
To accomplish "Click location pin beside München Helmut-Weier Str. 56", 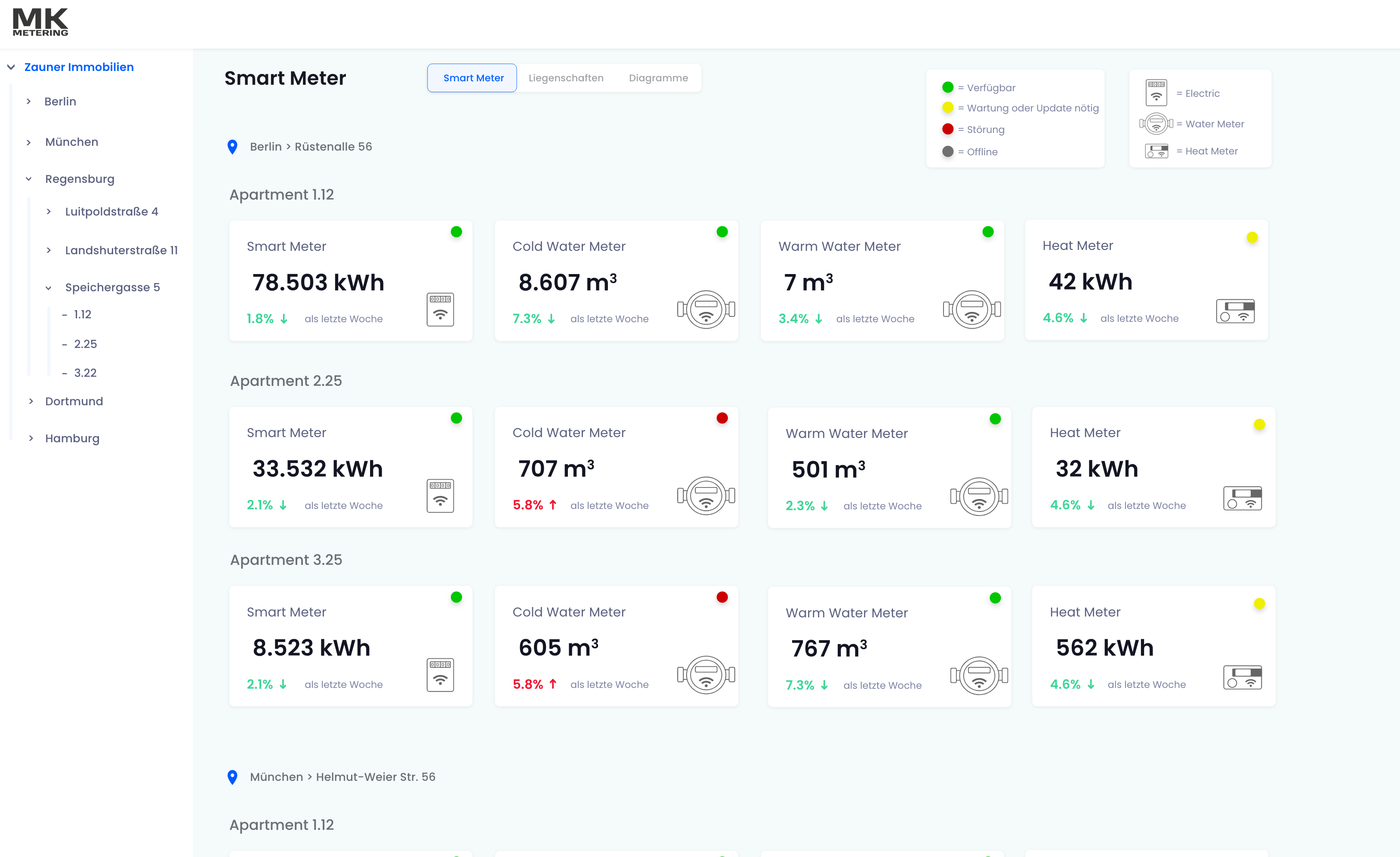I will (232, 776).
